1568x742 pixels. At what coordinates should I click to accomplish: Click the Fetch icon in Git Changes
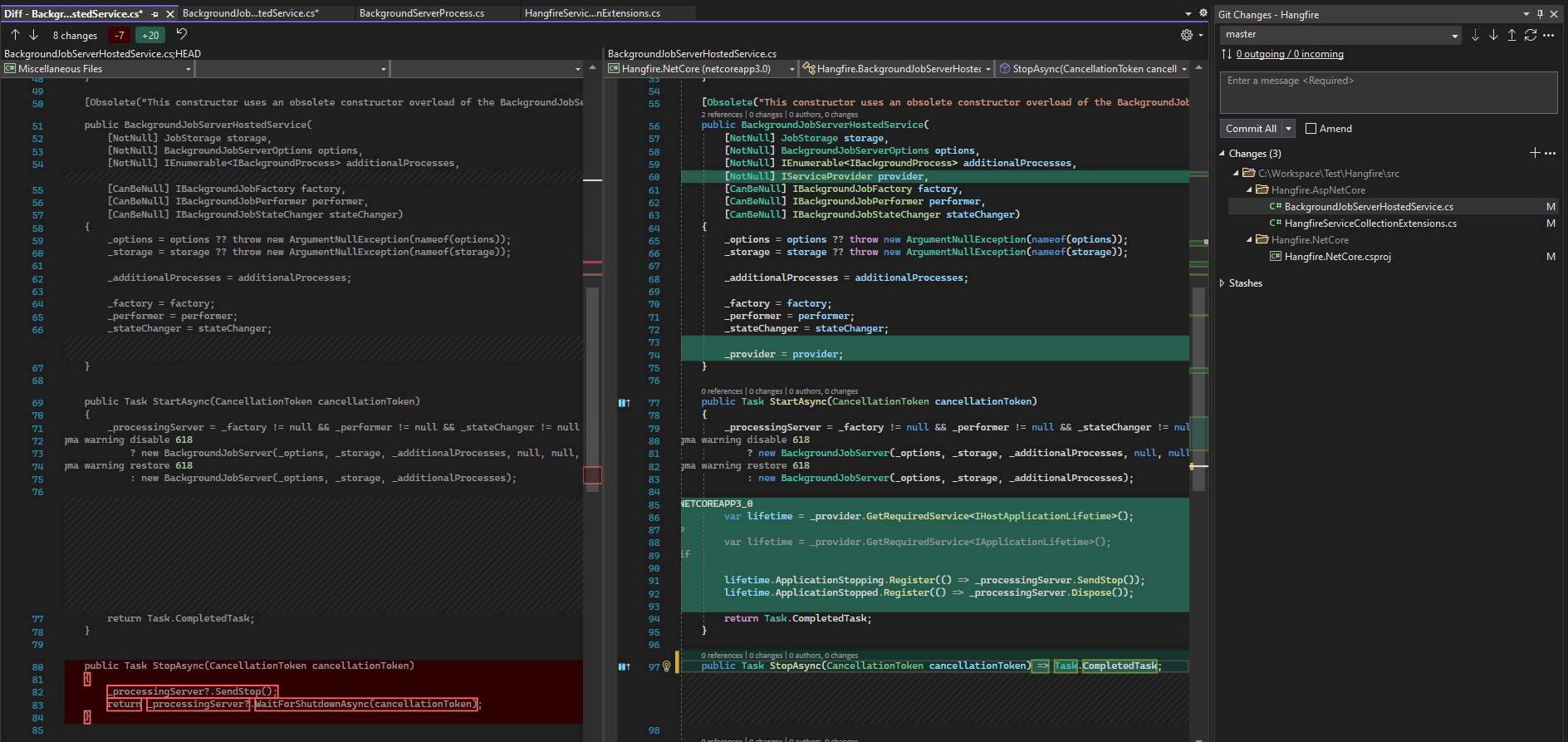click(x=1475, y=35)
